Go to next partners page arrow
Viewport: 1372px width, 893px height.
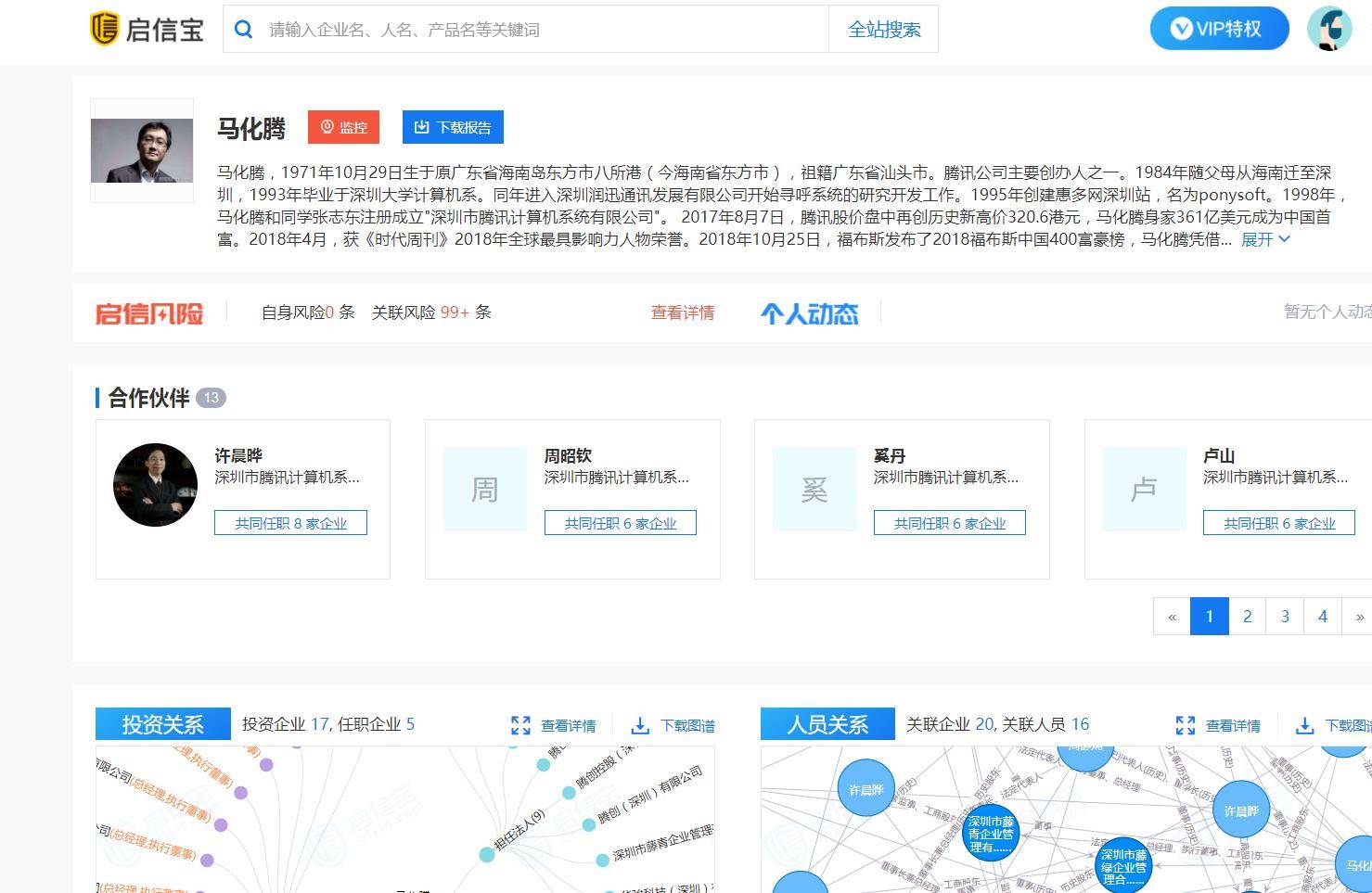point(1359,617)
